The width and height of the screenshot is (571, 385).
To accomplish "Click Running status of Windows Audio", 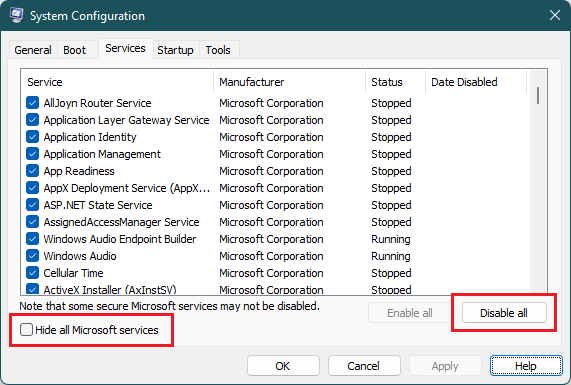I will tap(391, 256).
